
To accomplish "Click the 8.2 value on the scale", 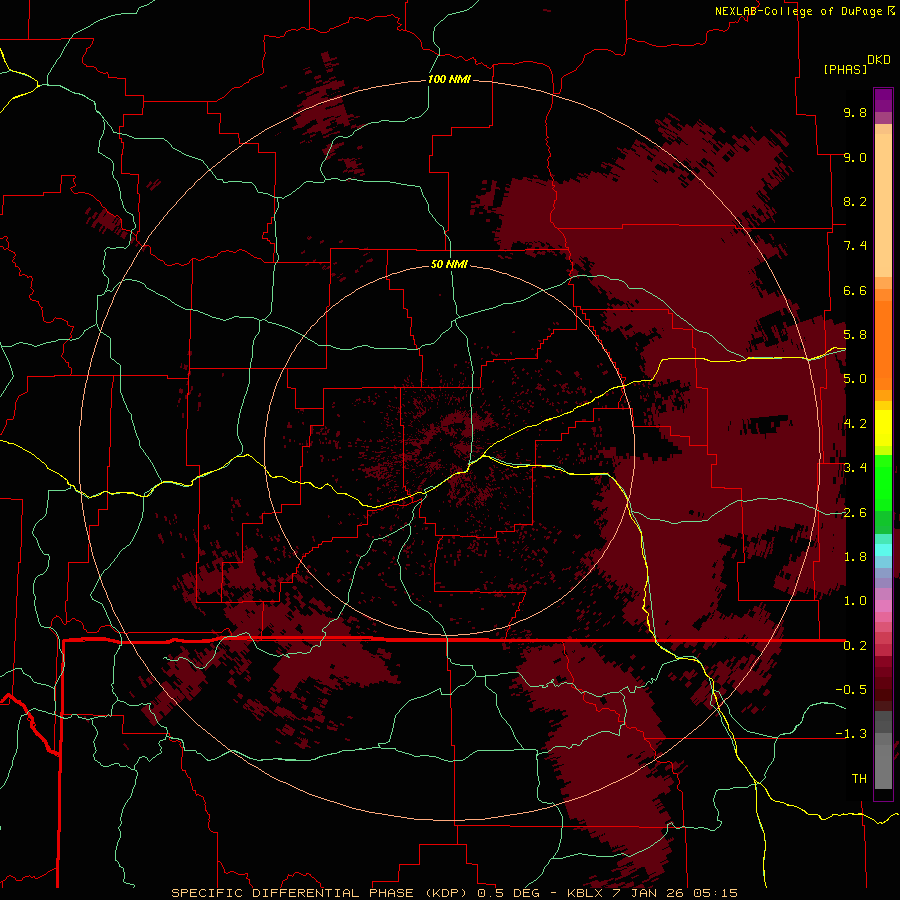I will pos(855,201).
